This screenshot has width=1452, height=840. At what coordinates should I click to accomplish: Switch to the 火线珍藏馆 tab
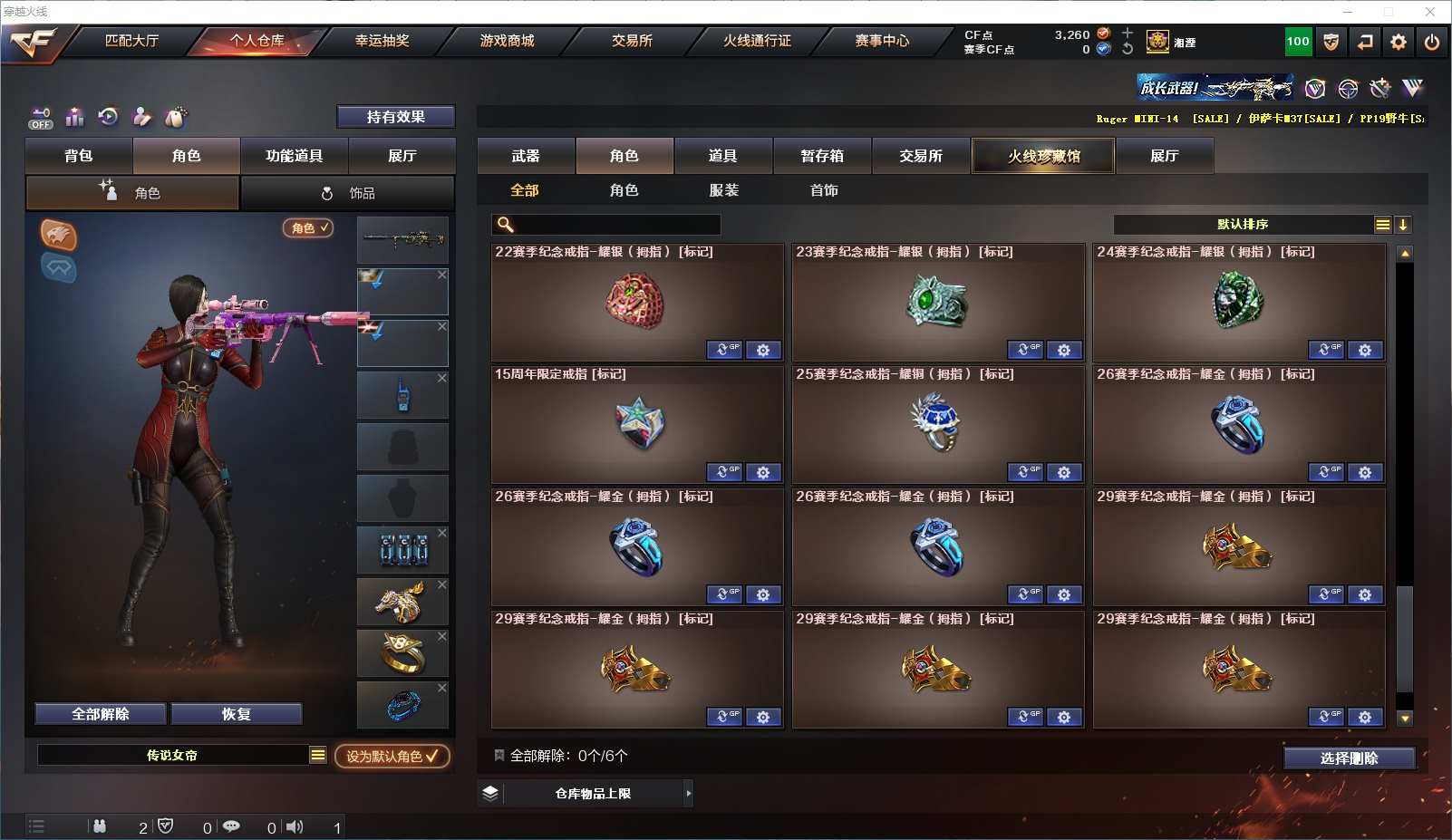tap(1043, 156)
